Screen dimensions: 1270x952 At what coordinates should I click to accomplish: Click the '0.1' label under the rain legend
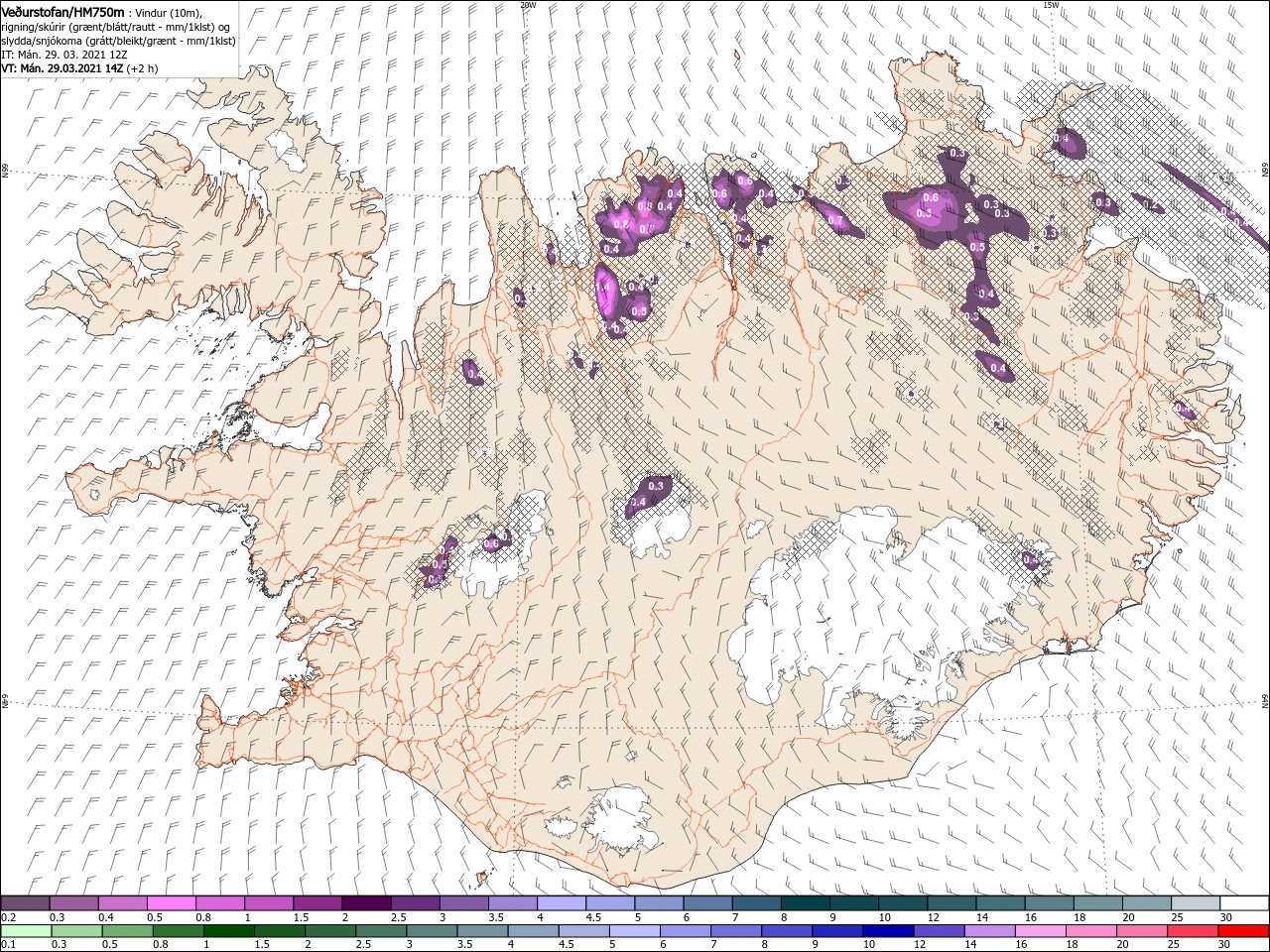9,945
